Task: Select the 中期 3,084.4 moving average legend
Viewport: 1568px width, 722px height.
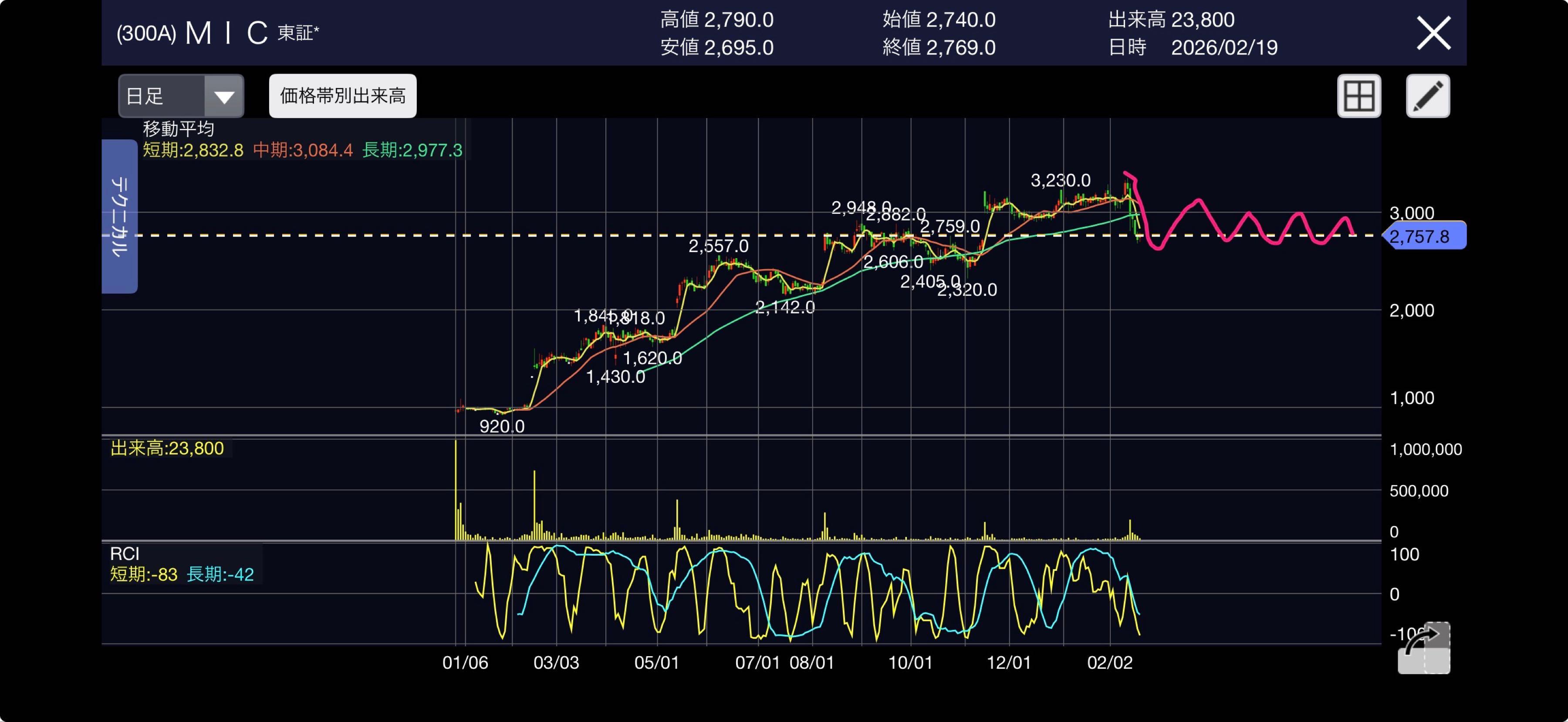Action: pyautogui.click(x=303, y=150)
